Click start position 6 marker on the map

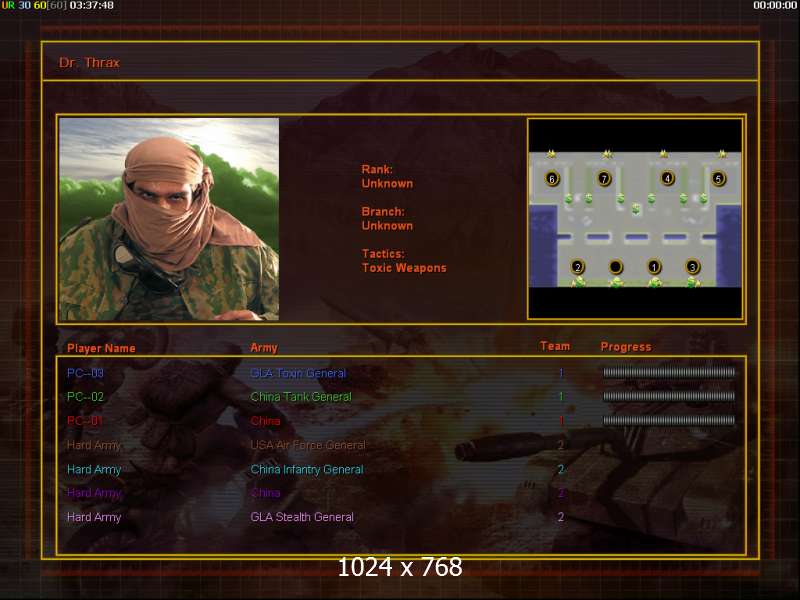(x=552, y=179)
